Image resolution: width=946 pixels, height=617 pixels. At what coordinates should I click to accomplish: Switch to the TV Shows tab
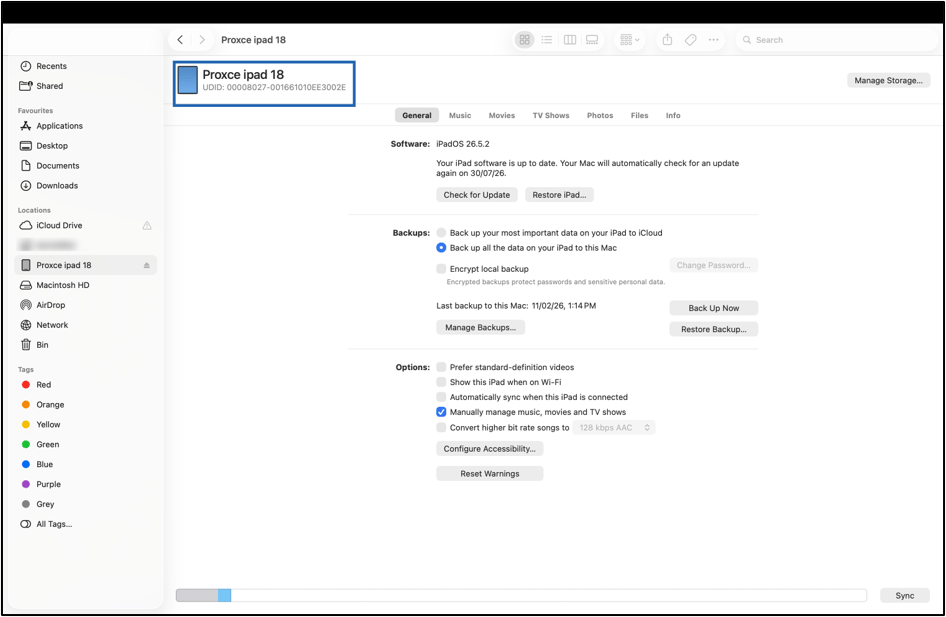coord(551,115)
